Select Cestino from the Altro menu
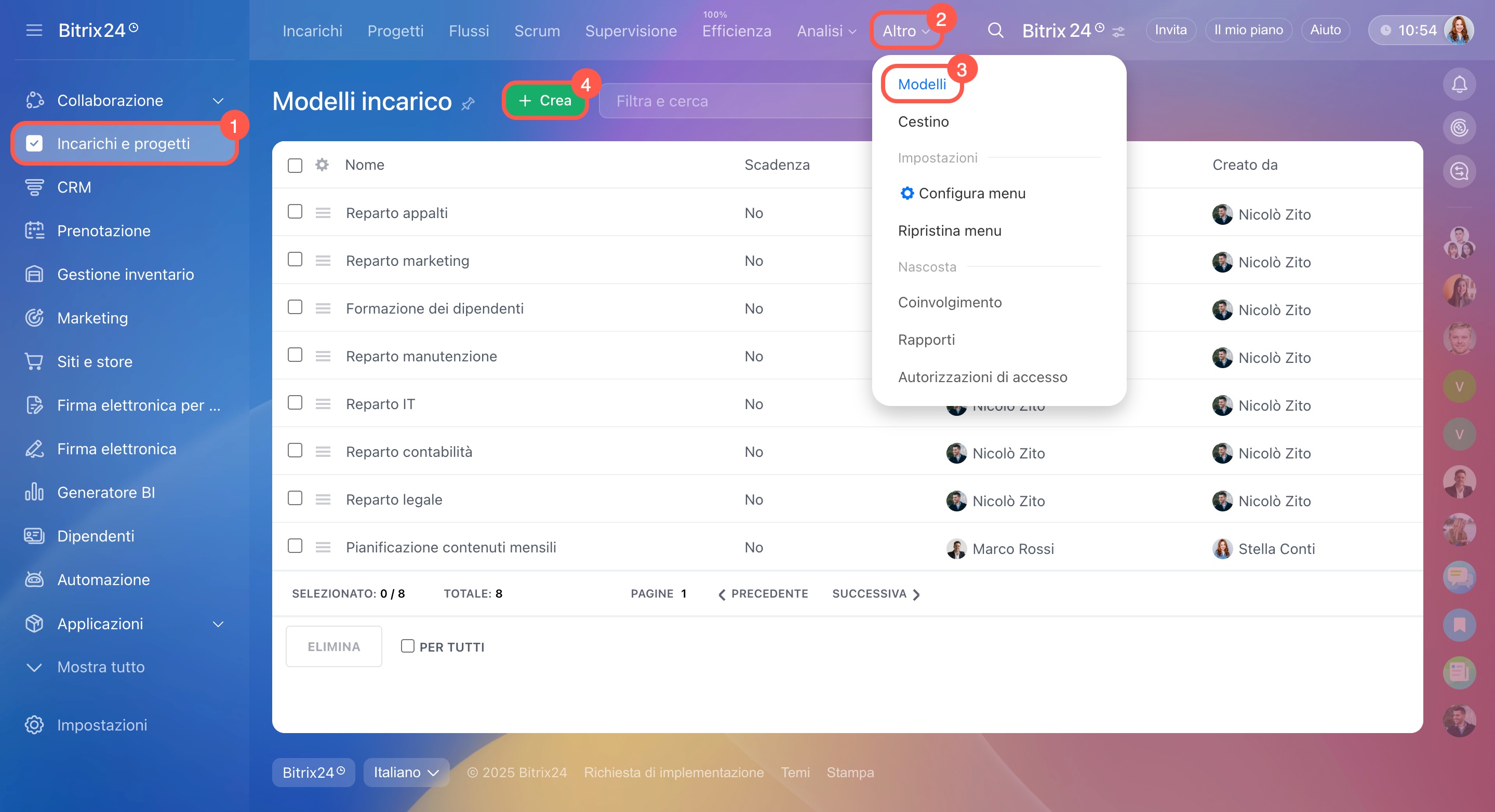Screen dimensions: 1495x812 [x=923, y=122]
